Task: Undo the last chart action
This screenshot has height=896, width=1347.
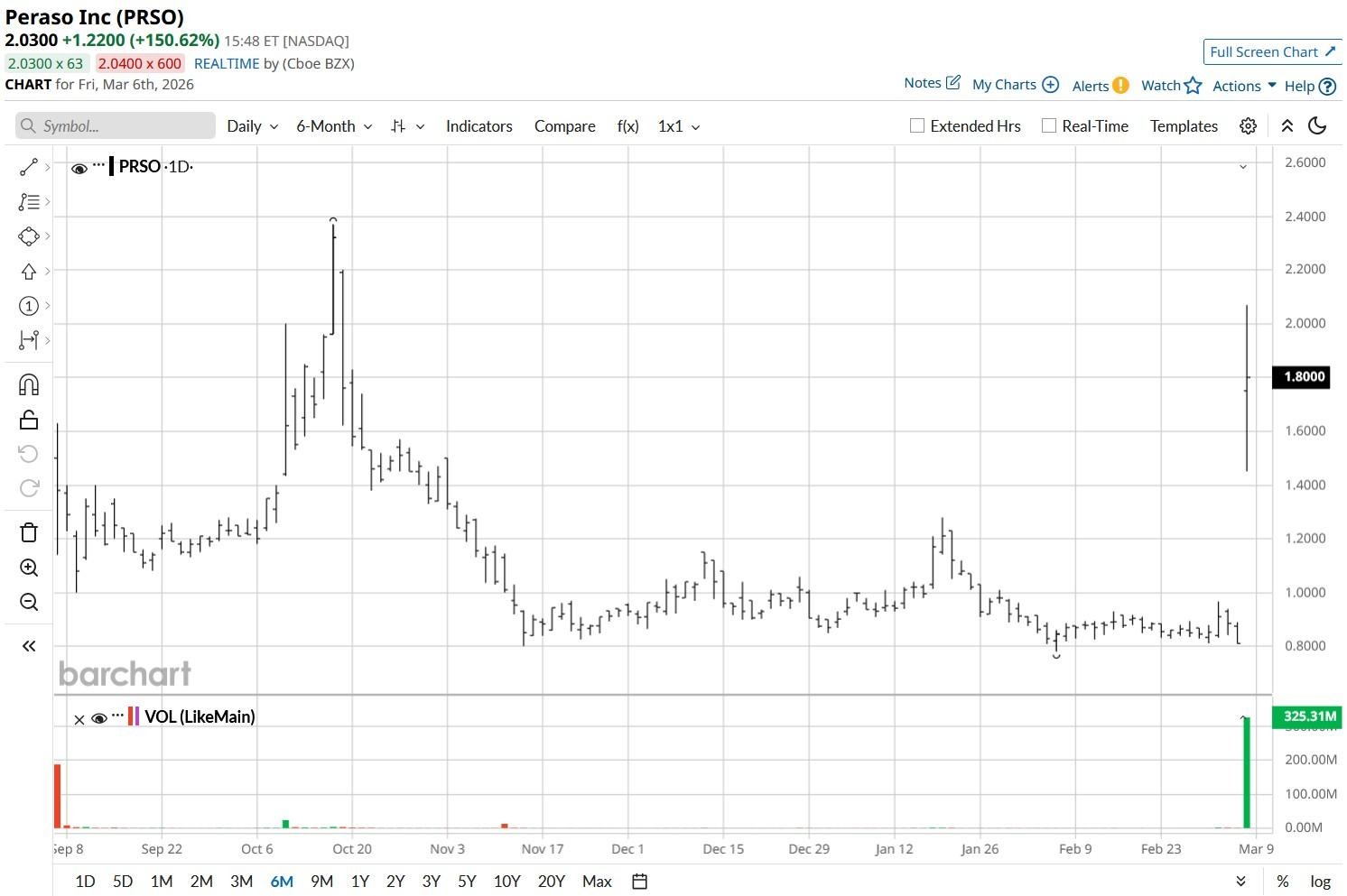Action: click(29, 454)
